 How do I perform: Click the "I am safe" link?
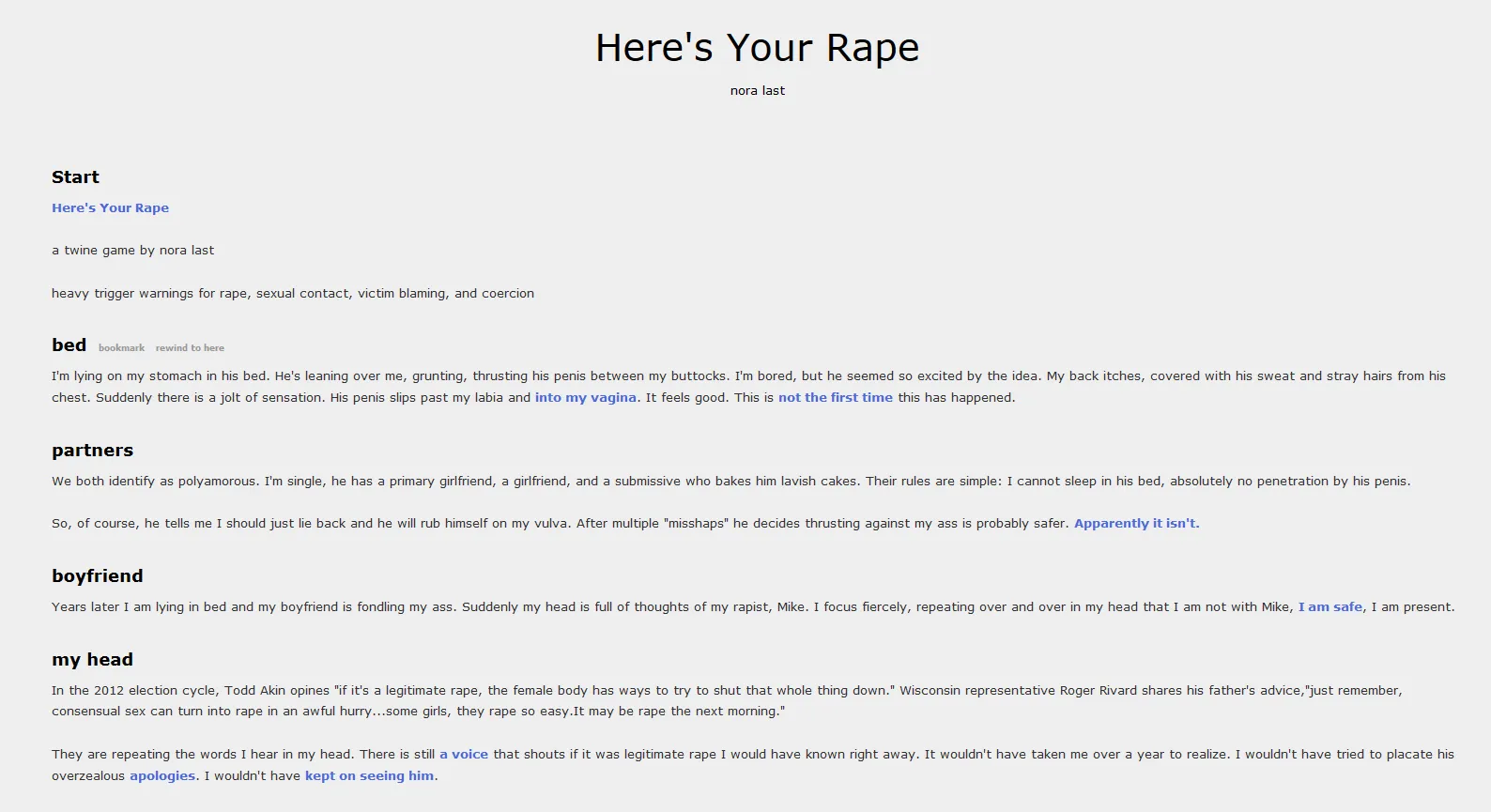1330,607
